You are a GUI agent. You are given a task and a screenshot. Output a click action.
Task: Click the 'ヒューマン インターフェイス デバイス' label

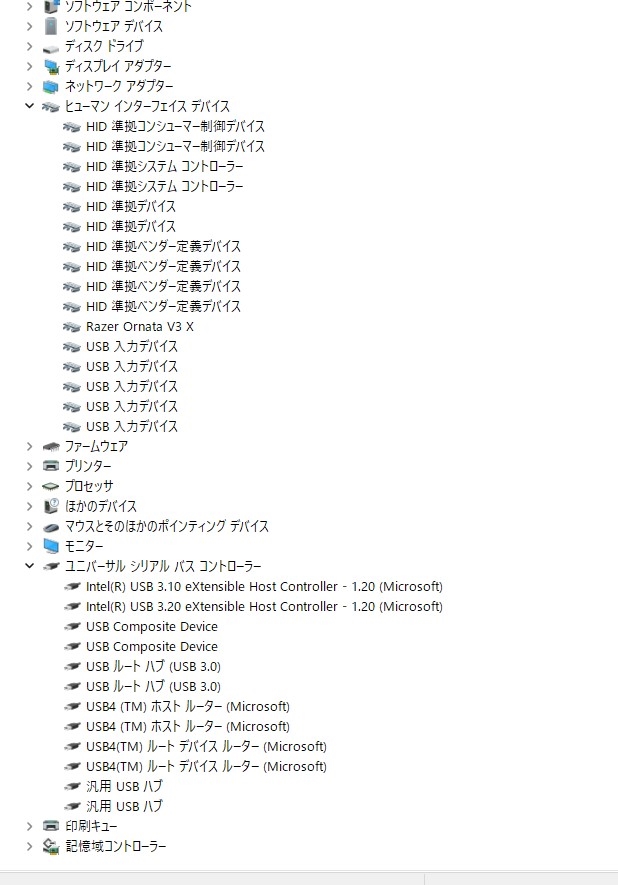(147, 106)
